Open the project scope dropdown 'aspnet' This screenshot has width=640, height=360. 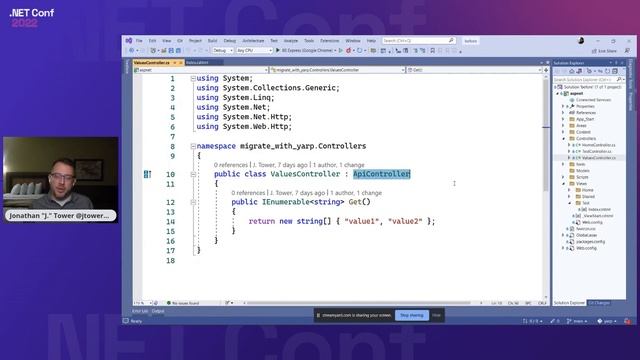(201, 70)
